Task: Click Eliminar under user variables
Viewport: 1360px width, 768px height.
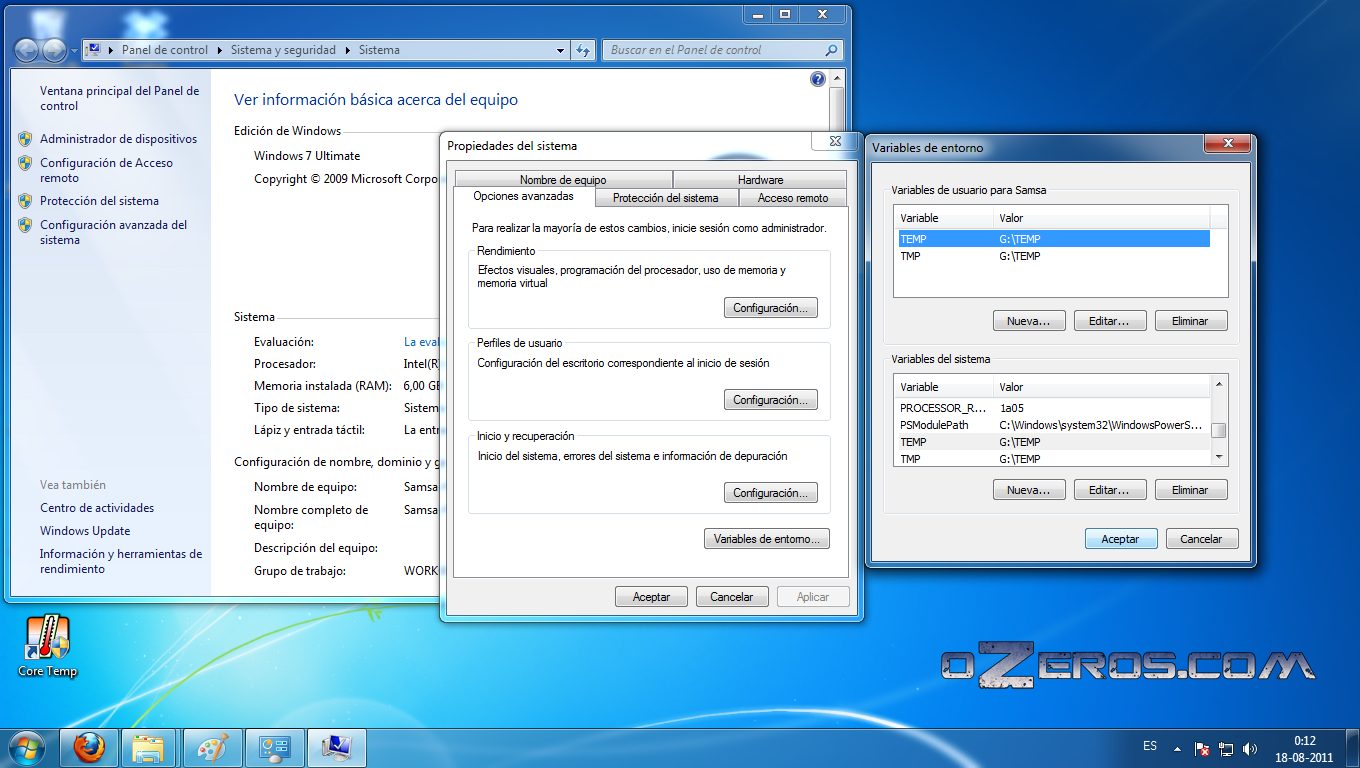Action: coord(1190,321)
